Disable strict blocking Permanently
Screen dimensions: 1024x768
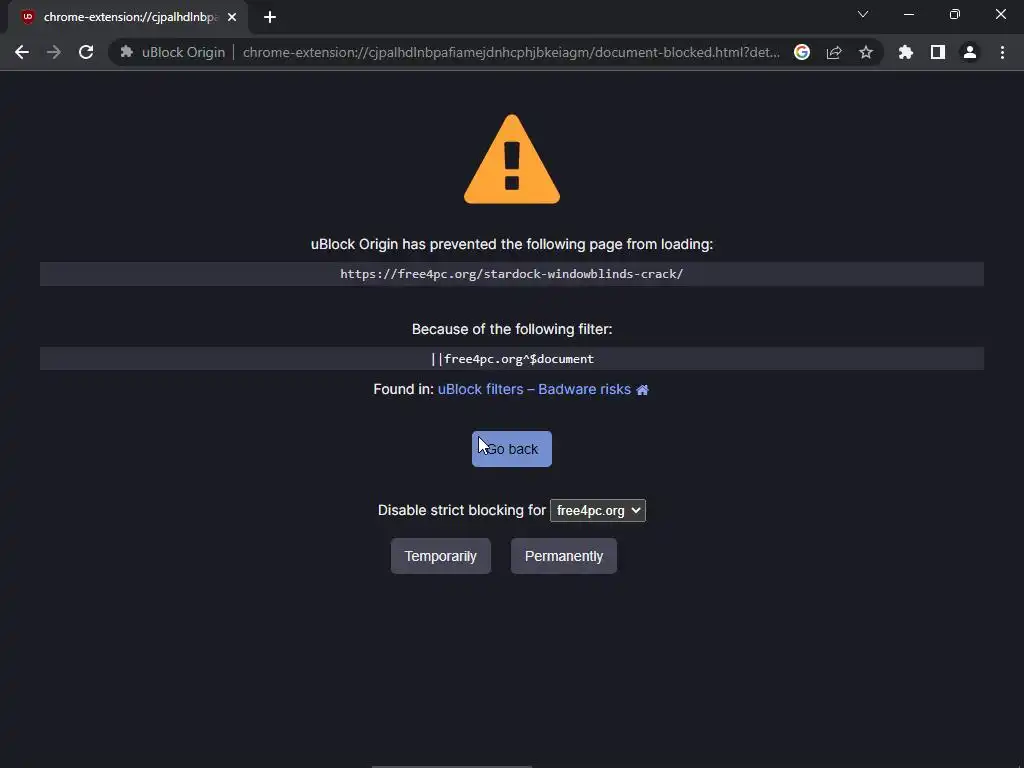pos(564,556)
